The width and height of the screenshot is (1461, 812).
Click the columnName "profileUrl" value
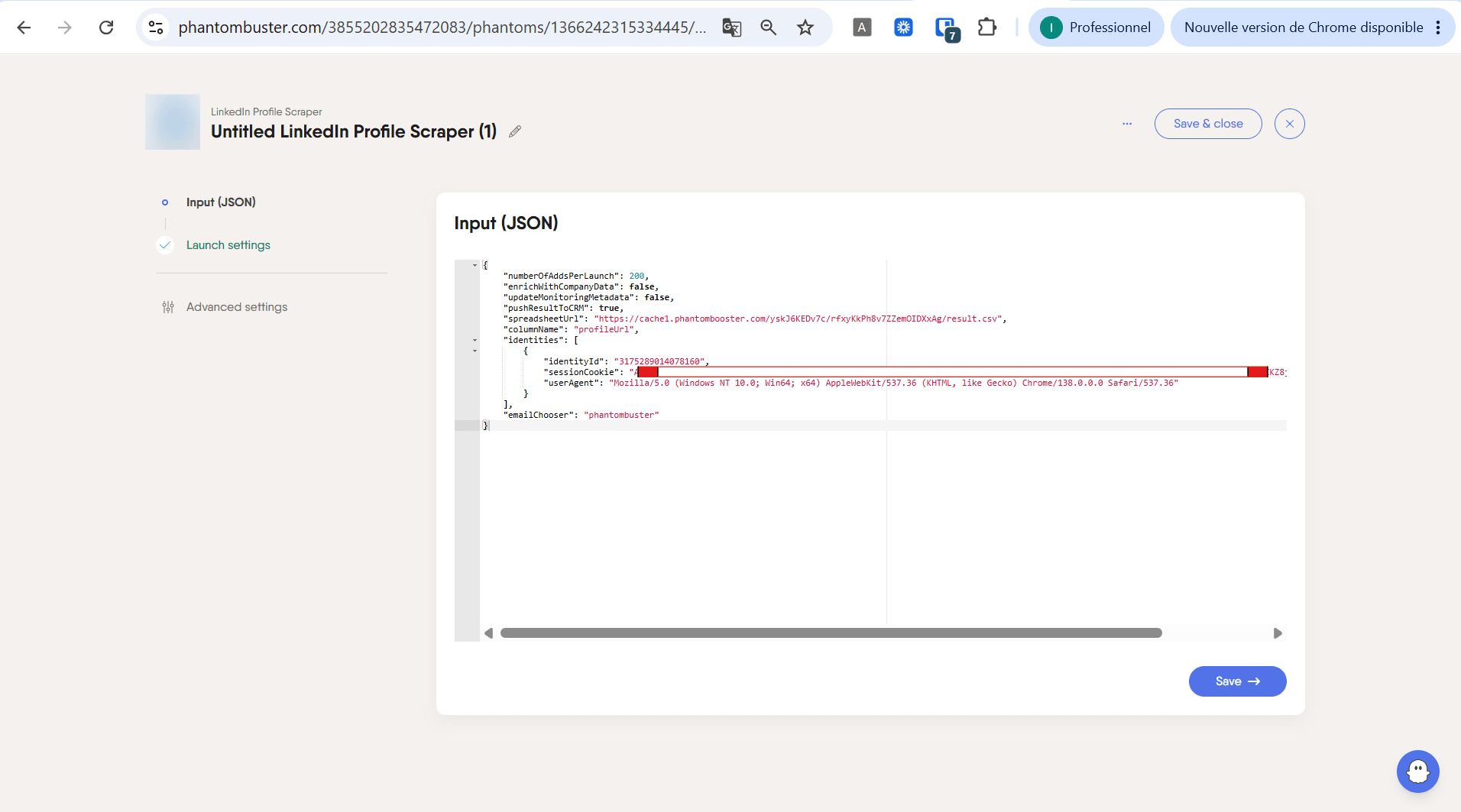pos(604,330)
